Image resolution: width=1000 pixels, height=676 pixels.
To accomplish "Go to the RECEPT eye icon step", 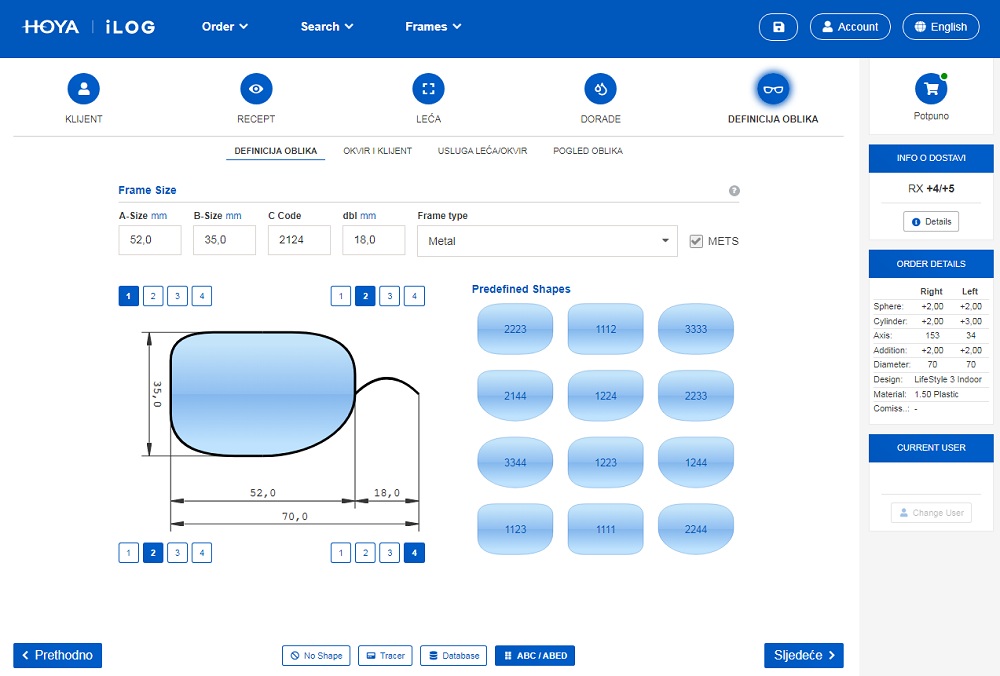I will (256, 89).
